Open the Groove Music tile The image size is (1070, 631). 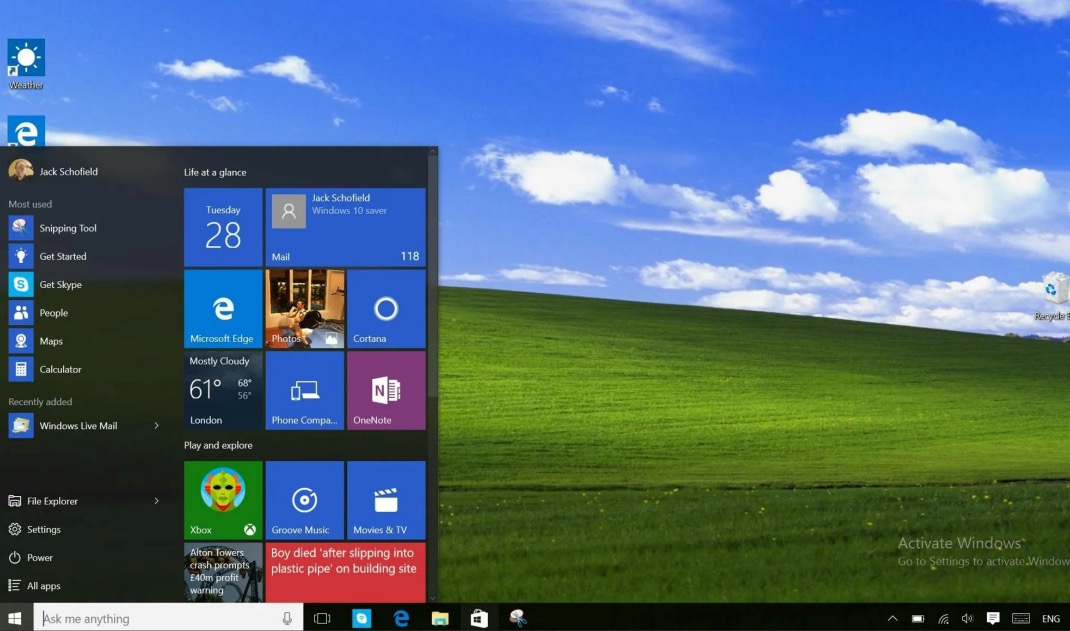305,500
